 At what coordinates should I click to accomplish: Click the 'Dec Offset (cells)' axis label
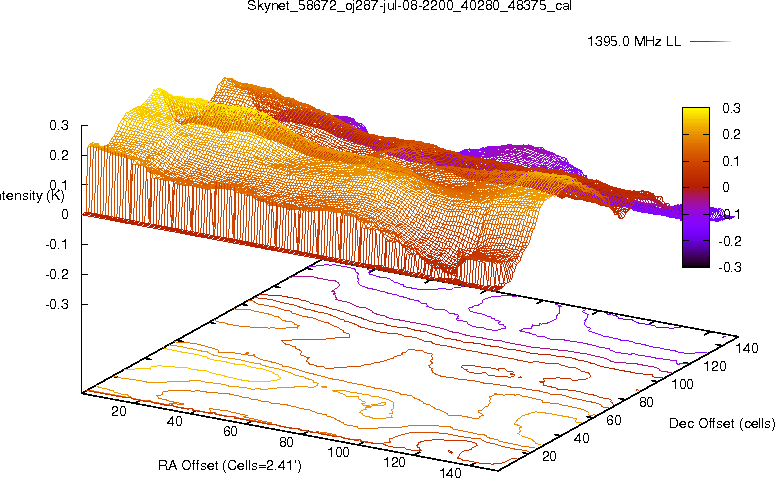tap(722, 424)
